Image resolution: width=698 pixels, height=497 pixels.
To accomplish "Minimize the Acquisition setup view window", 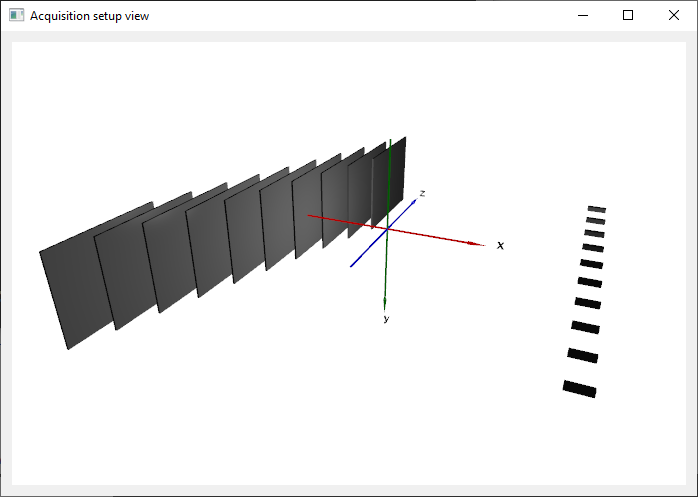I will click(583, 15).
